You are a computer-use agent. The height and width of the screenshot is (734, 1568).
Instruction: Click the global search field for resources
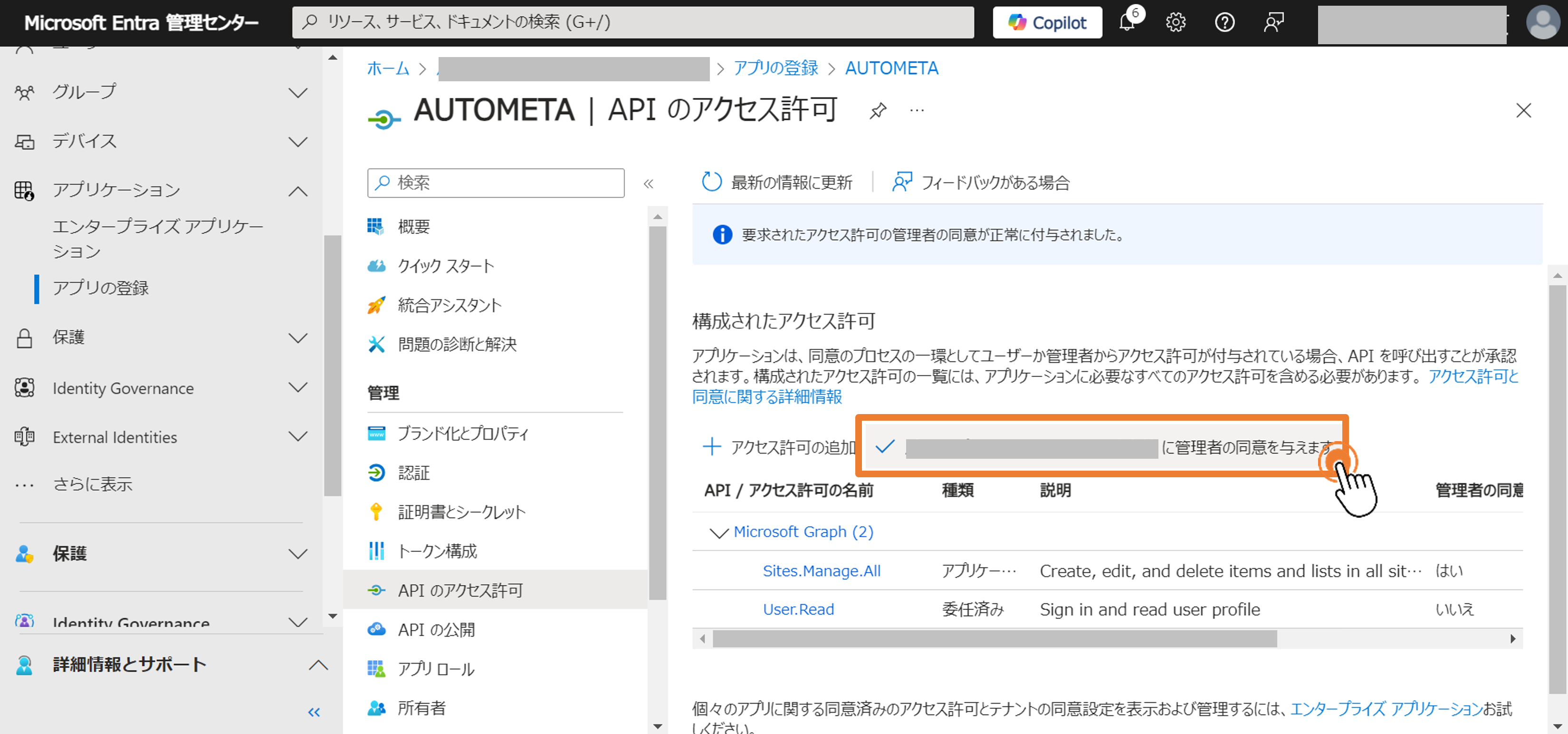633,22
